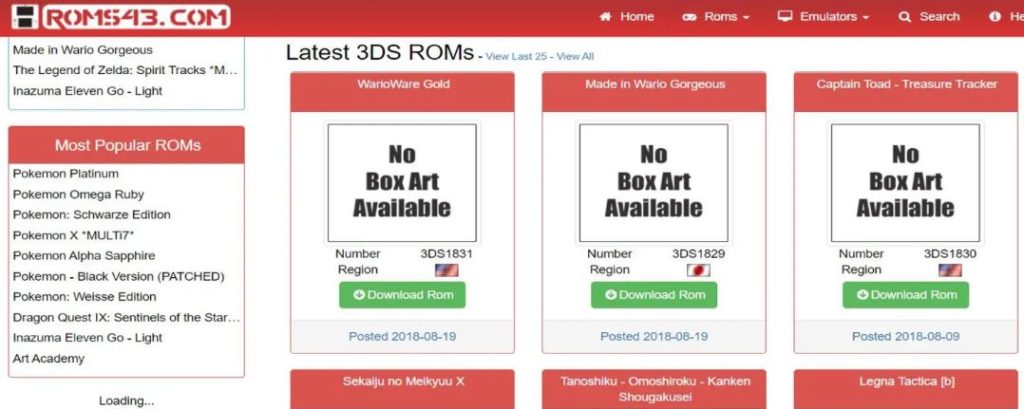Open Pokemon Omega Ruby in popular list
Viewport: 1024px width, 409px height.
pyautogui.click(x=78, y=194)
